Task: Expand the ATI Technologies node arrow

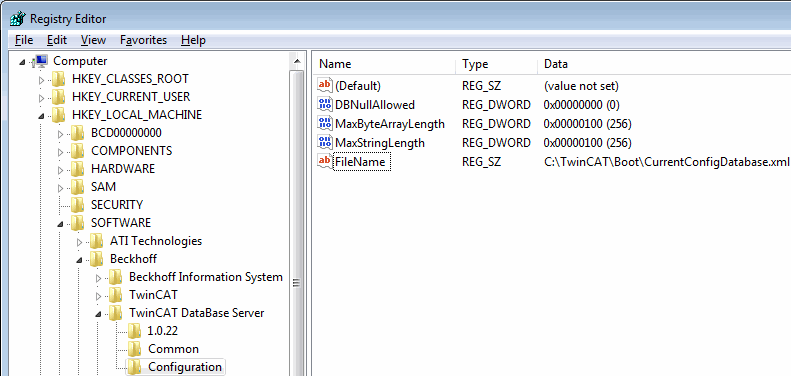Action: pos(79,242)
